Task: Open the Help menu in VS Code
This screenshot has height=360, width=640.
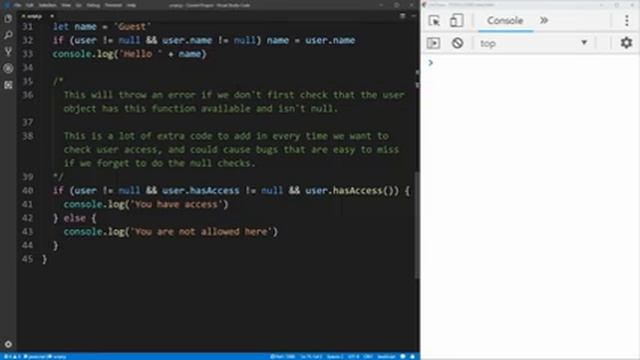Action: point(131,5)
